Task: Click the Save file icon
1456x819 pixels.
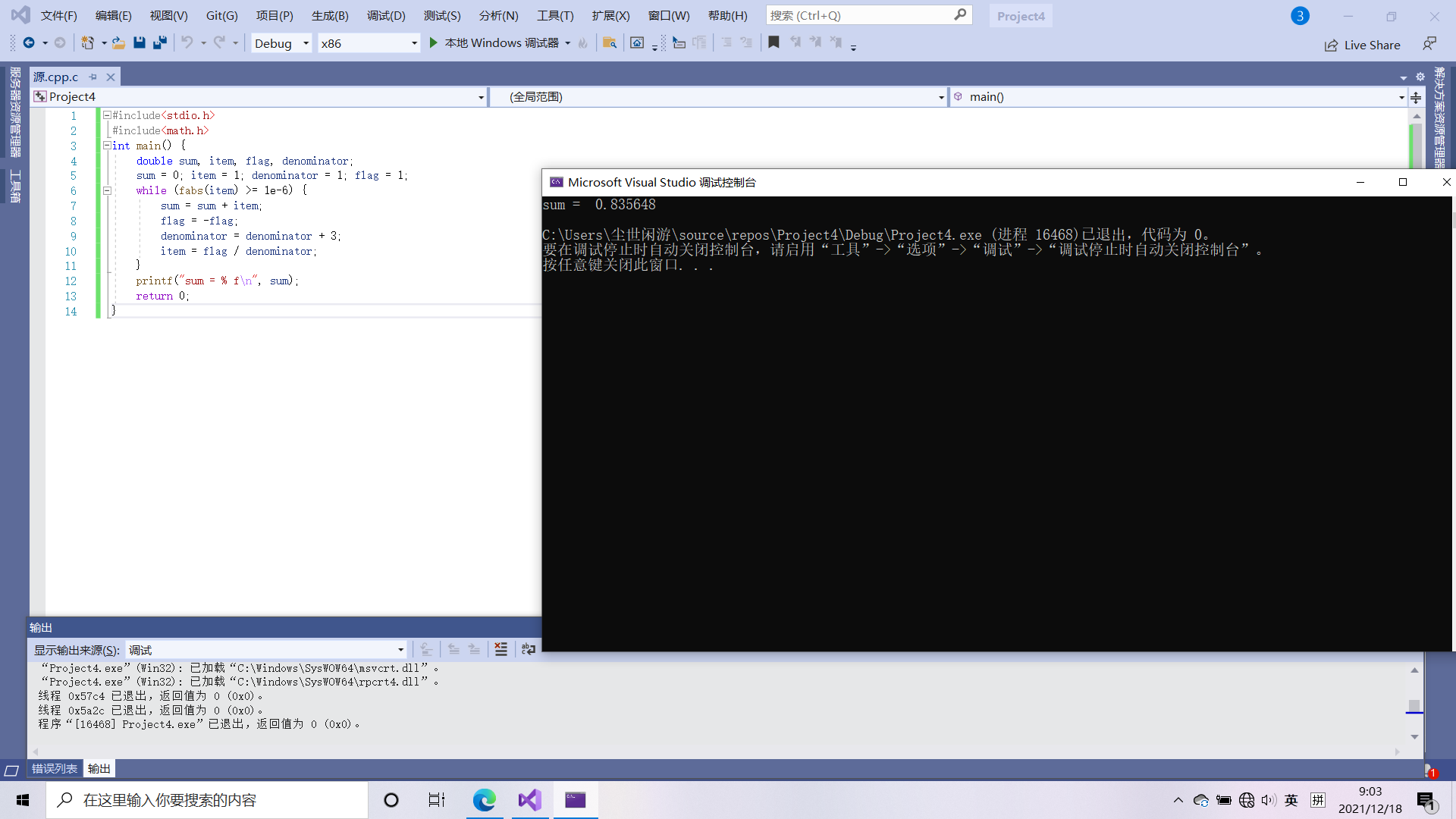Action: click(x=139, y=43)
